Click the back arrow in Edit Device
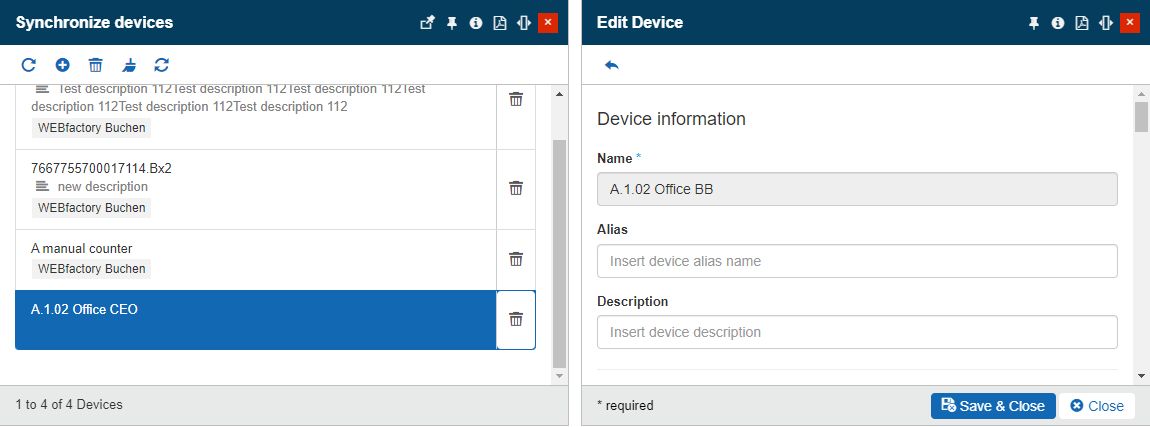This screenshot has height=427, width=1150. [612, 65]
